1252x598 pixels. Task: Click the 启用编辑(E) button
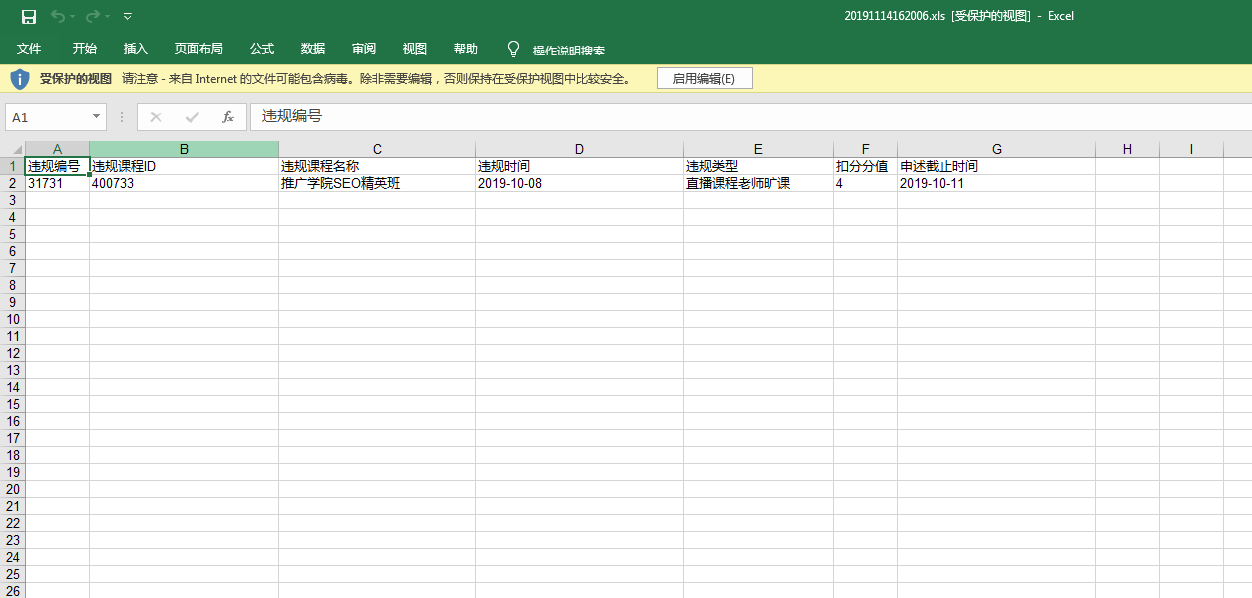click(704, 79)
